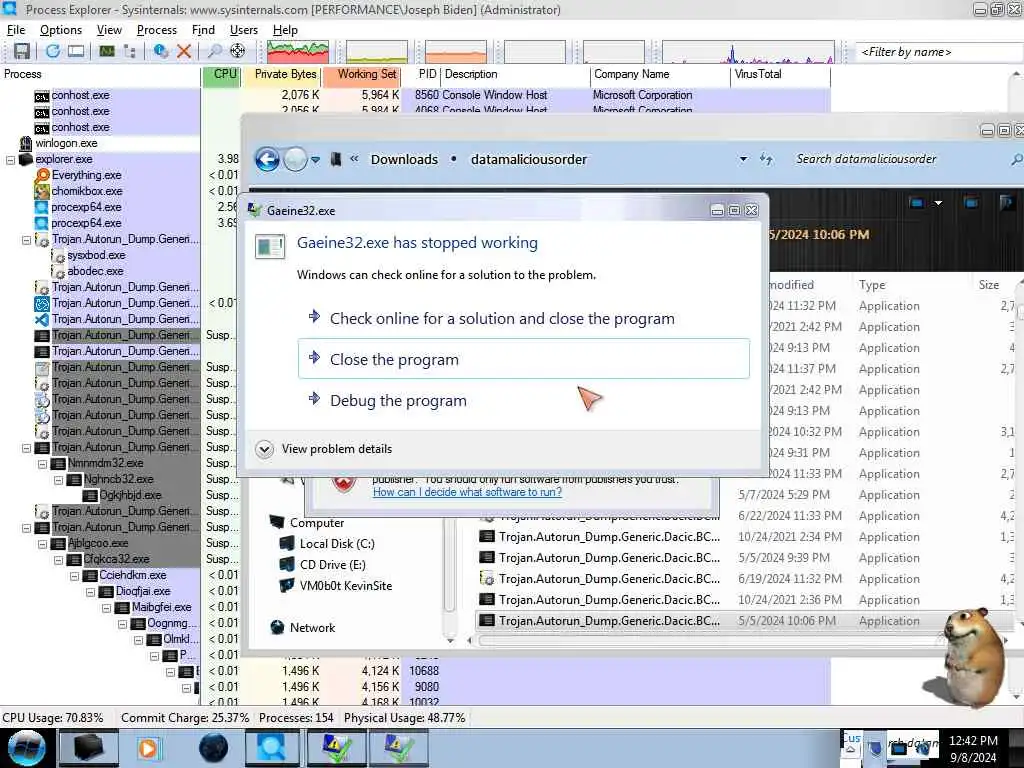Image resolution: width=1024 pixels, height=768 pixels.
Task: Open the Help menu
Action: 285,30
